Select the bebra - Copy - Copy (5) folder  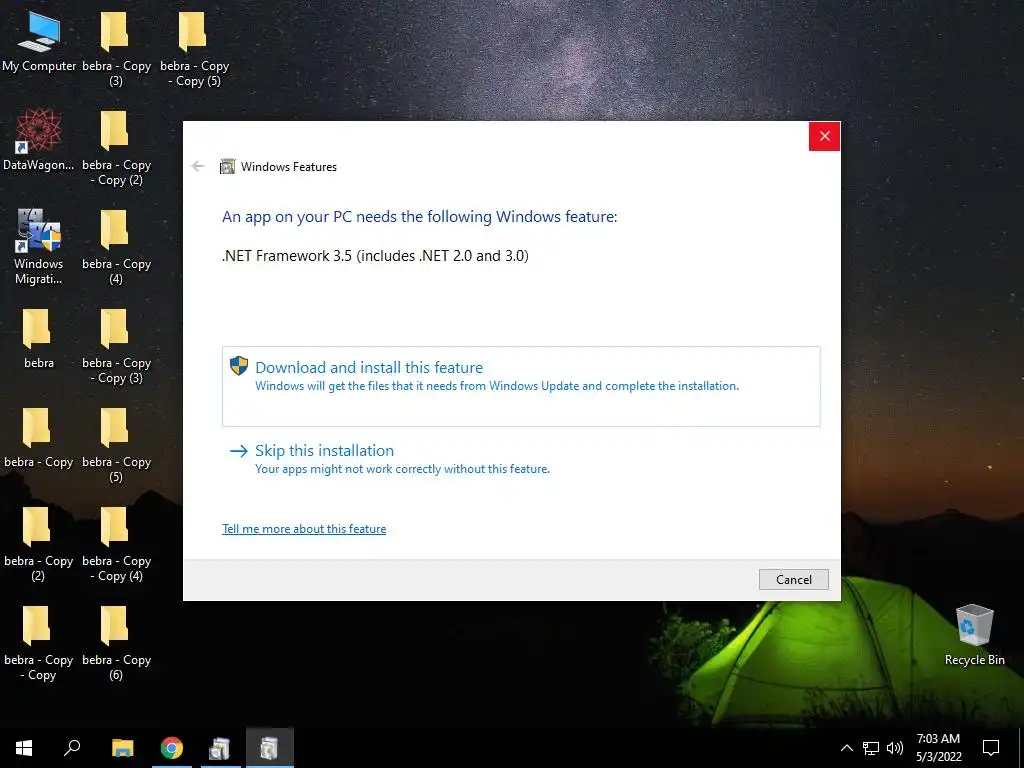[x=195, y=48]
